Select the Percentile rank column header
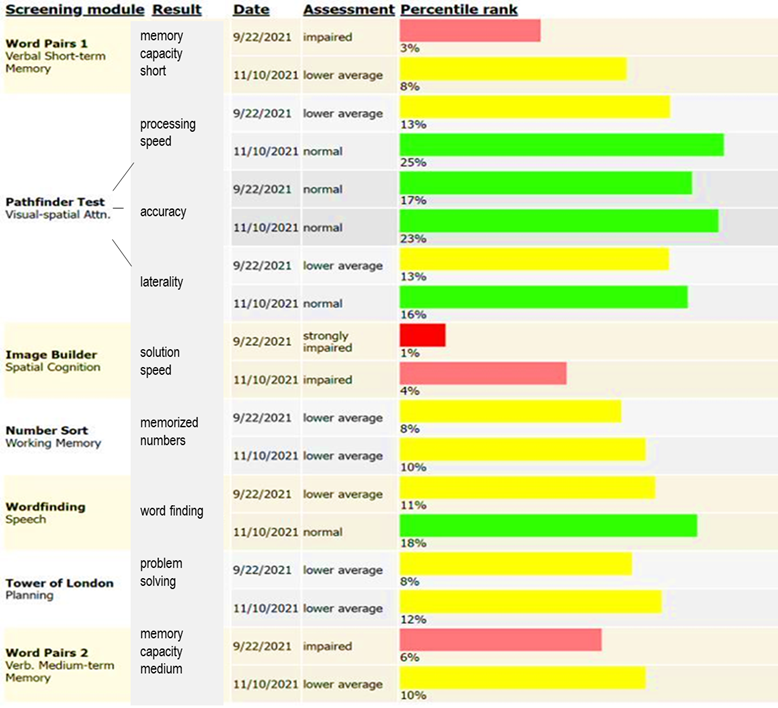778x708 pixels. (458, 10)
